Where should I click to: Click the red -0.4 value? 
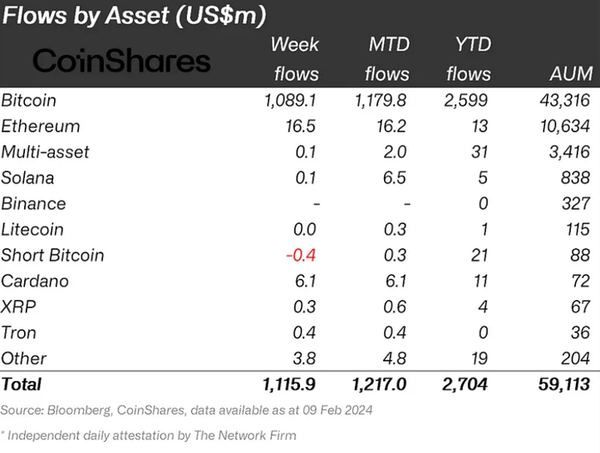pos(302,255)
